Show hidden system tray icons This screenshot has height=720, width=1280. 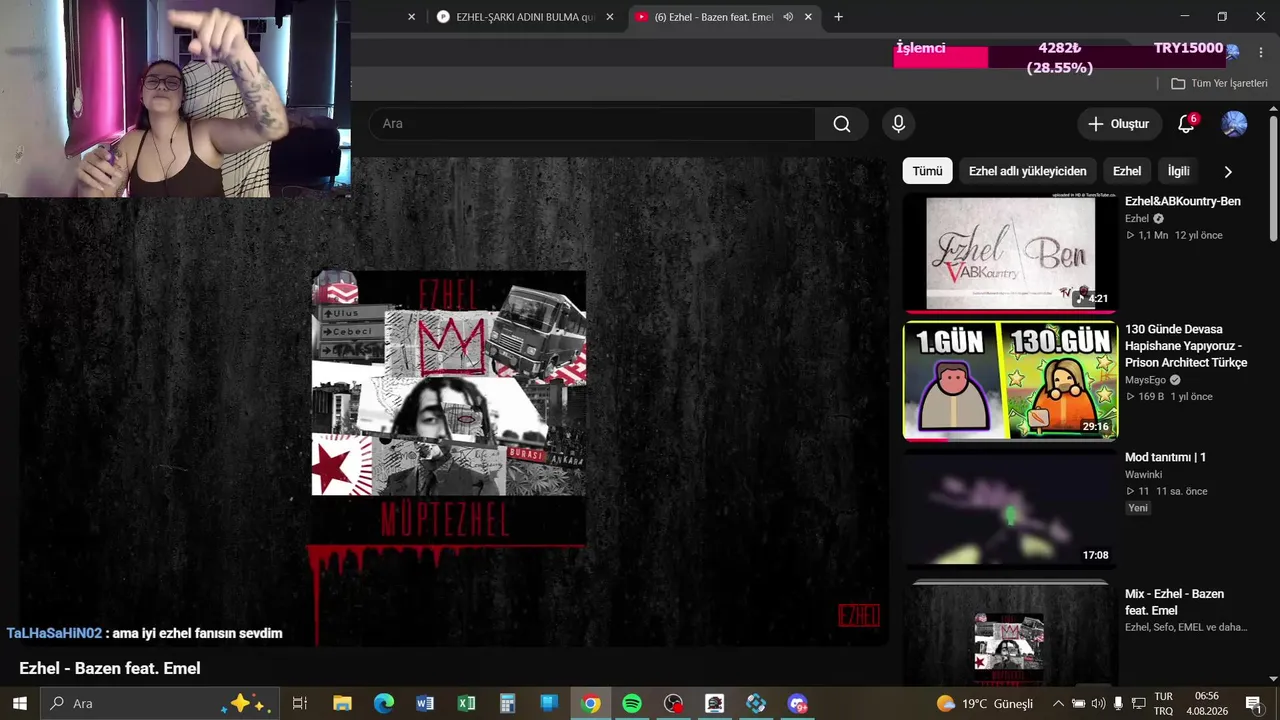[1058, 703]
